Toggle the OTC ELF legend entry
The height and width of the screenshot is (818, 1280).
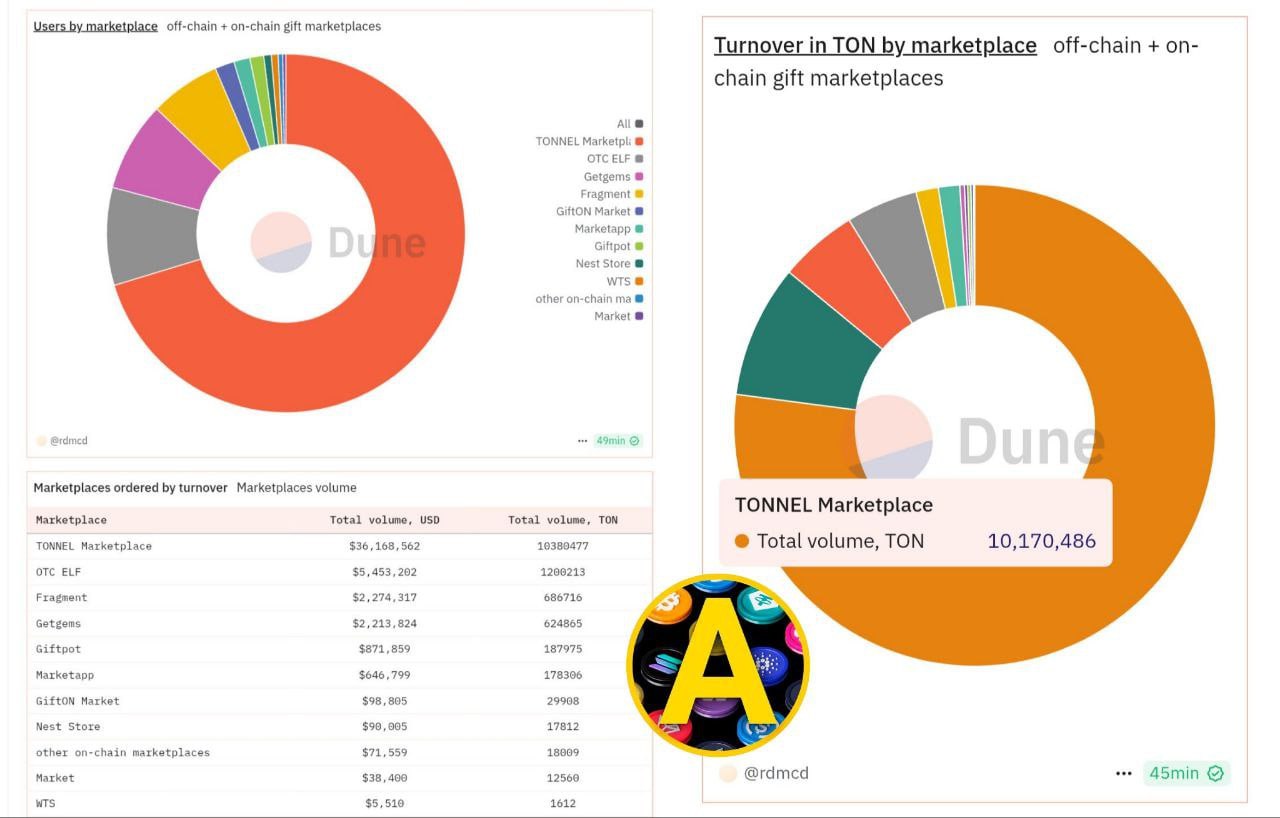point(615,159)
